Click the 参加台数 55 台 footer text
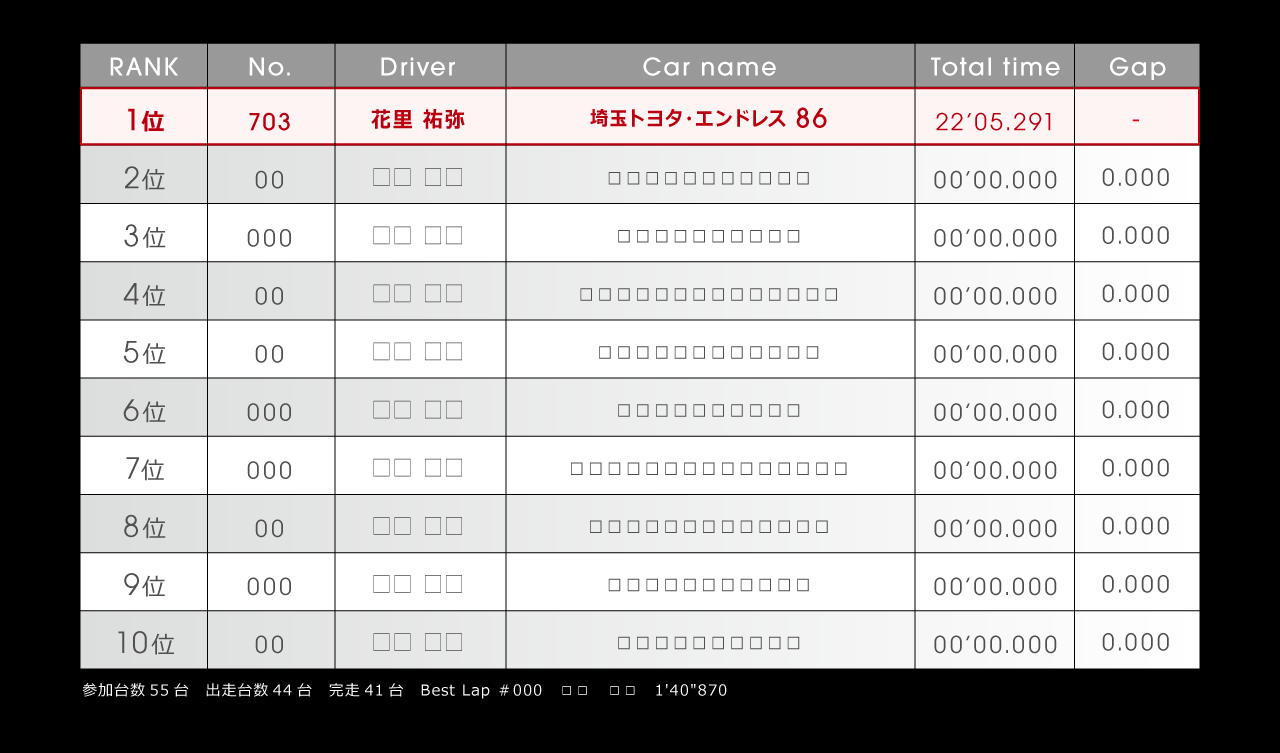 click(x=135, y=690)
